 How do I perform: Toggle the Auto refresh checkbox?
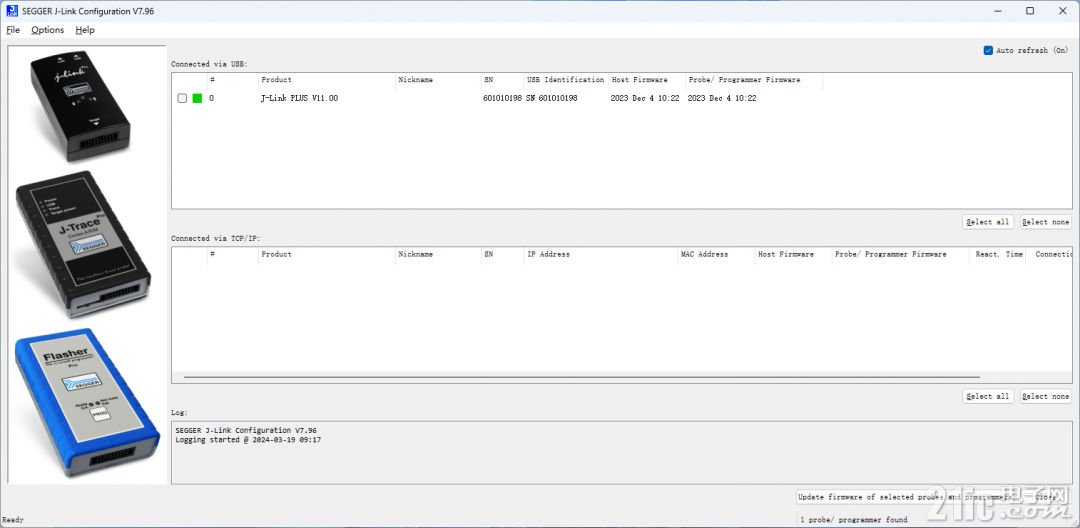(988, 50)
